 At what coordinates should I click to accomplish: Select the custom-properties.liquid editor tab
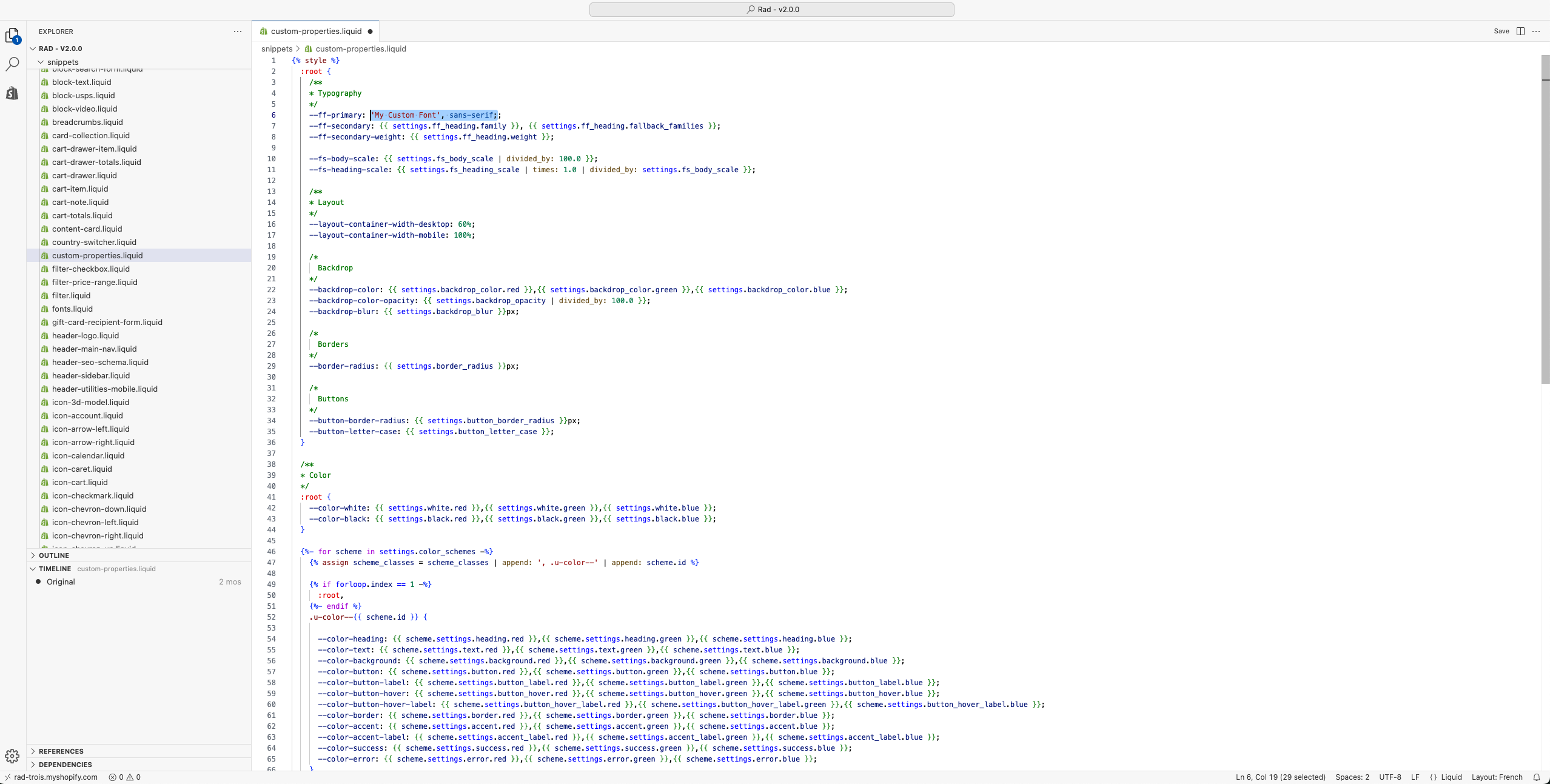[x=315, y=32]
